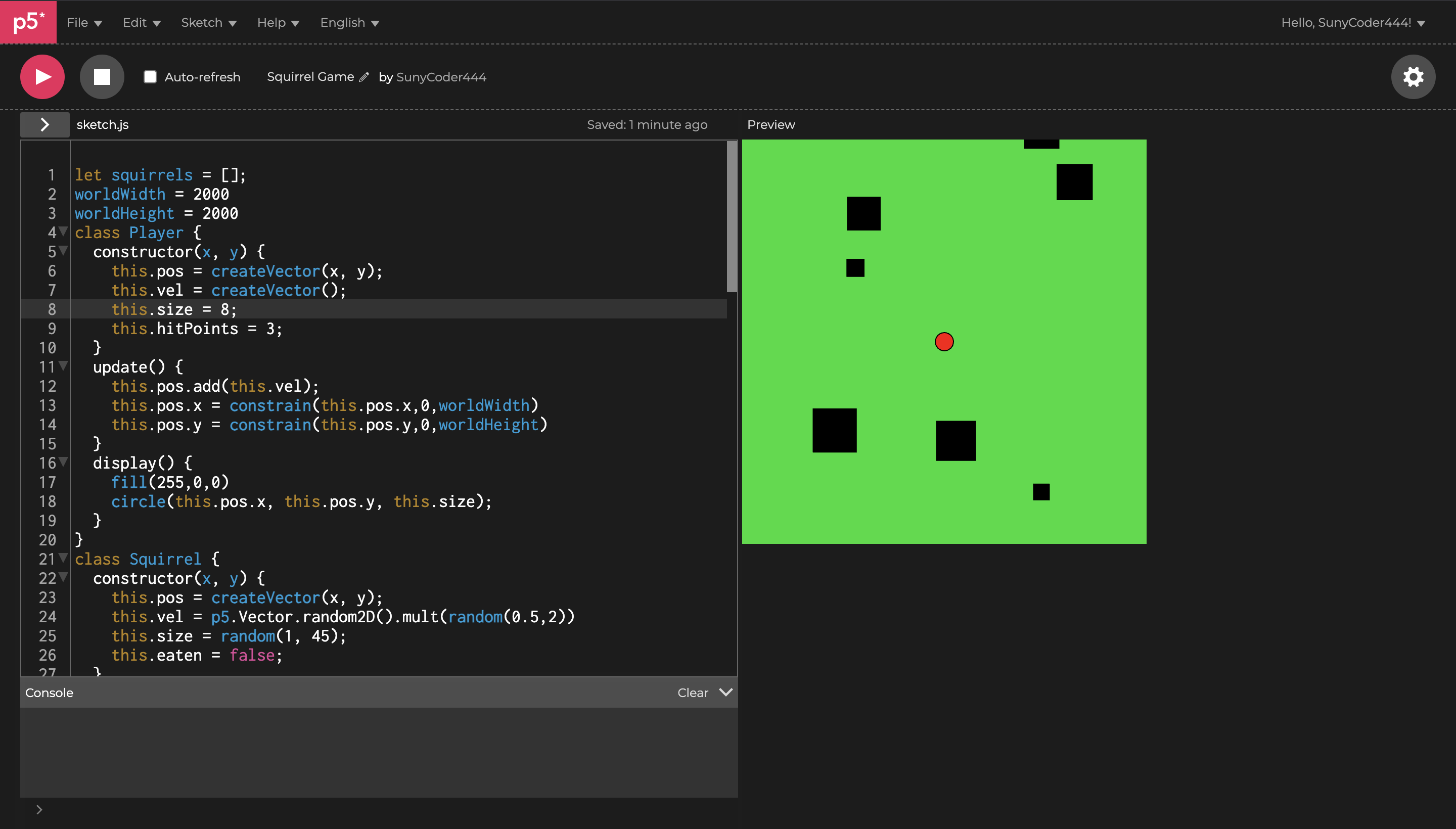Expand the file sidebar with arrow button
The width and height of the screenshot is (1456, 829).
click(x=44, y=125)
